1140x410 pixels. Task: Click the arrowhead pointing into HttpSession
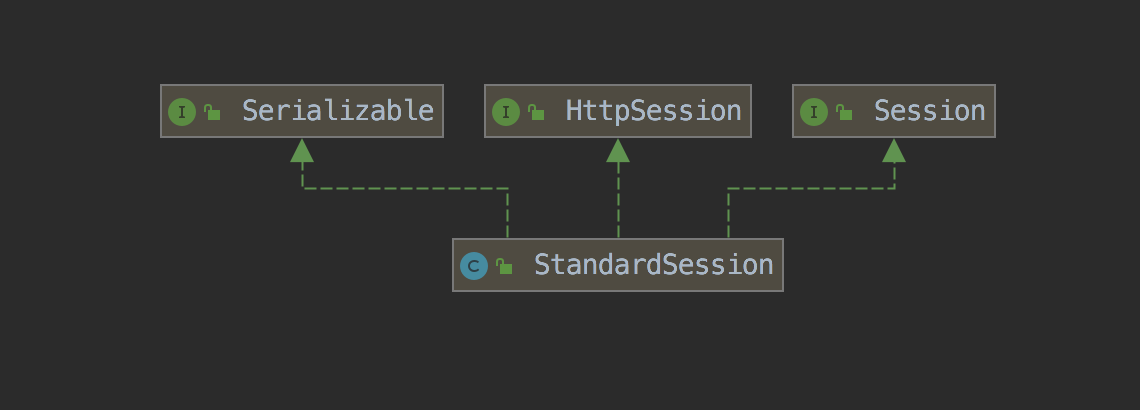pyautogui.click(x=618, y=150)
